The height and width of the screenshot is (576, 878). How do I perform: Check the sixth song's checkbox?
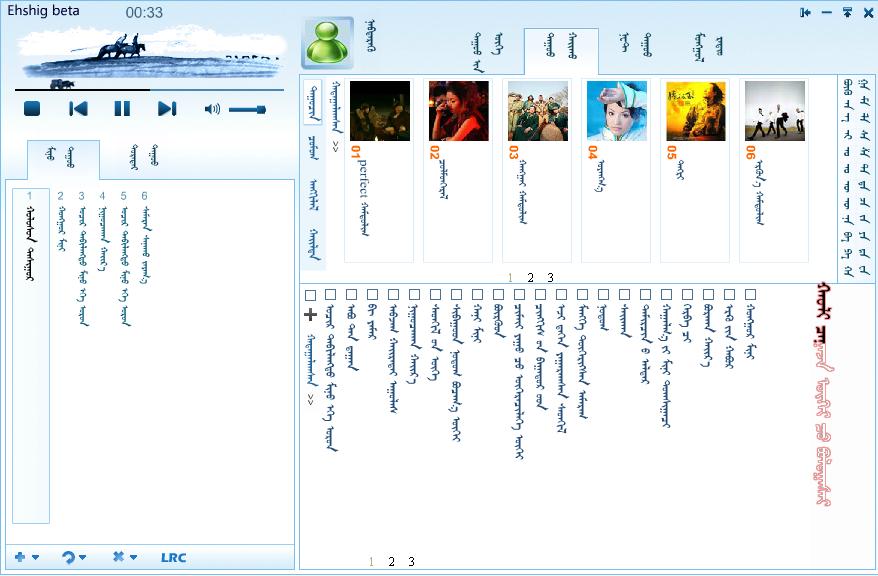pos(436,295)
